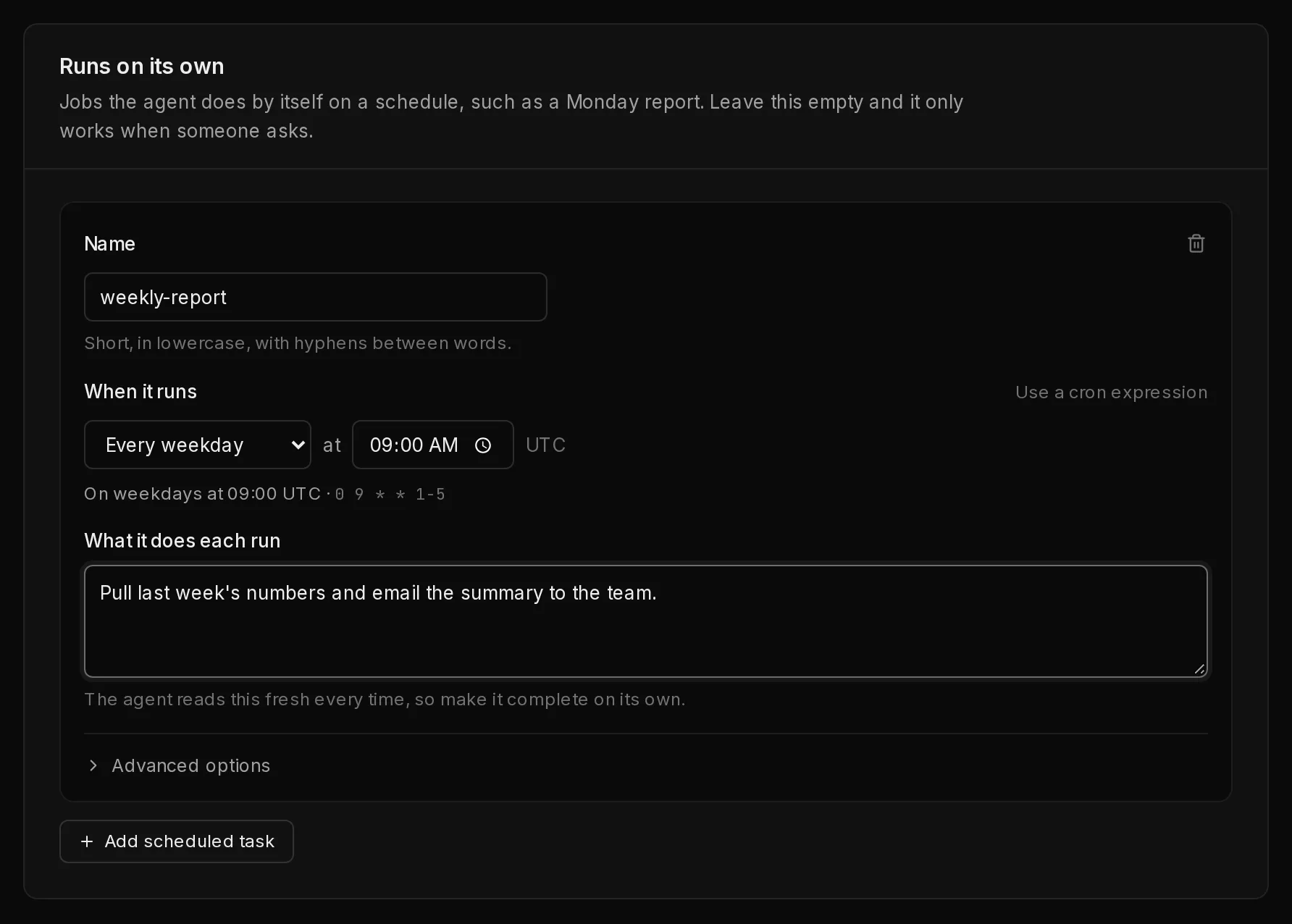This screenshot has height=924, width=1292.
Task: Click the weekly-report name input field
Action: coord(316,297)
